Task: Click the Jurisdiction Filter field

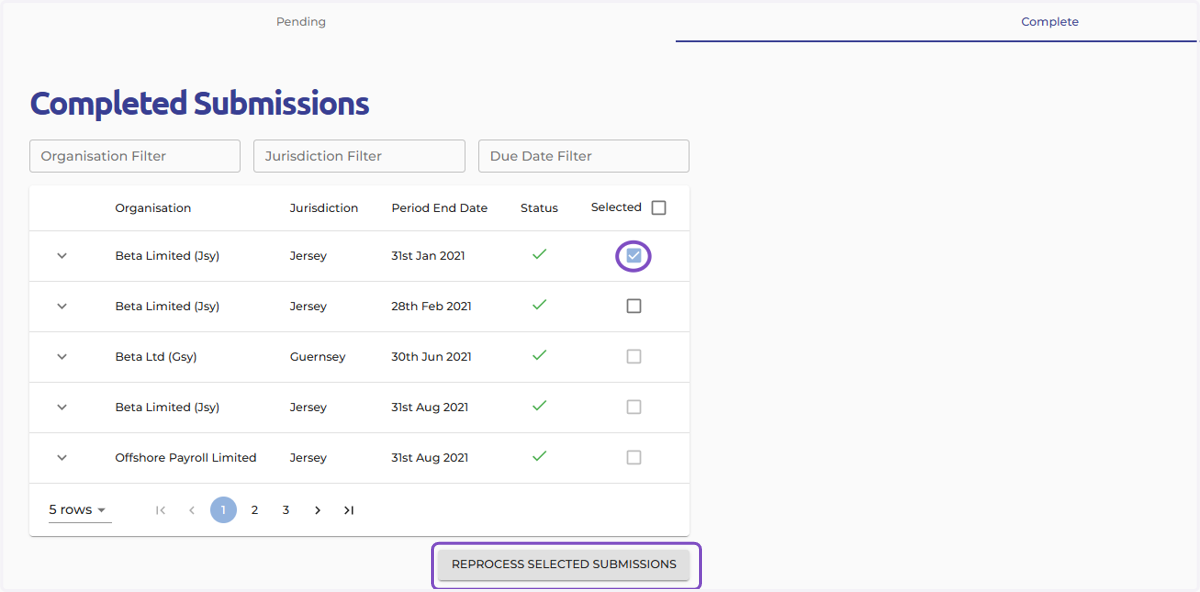Action: 359,156
